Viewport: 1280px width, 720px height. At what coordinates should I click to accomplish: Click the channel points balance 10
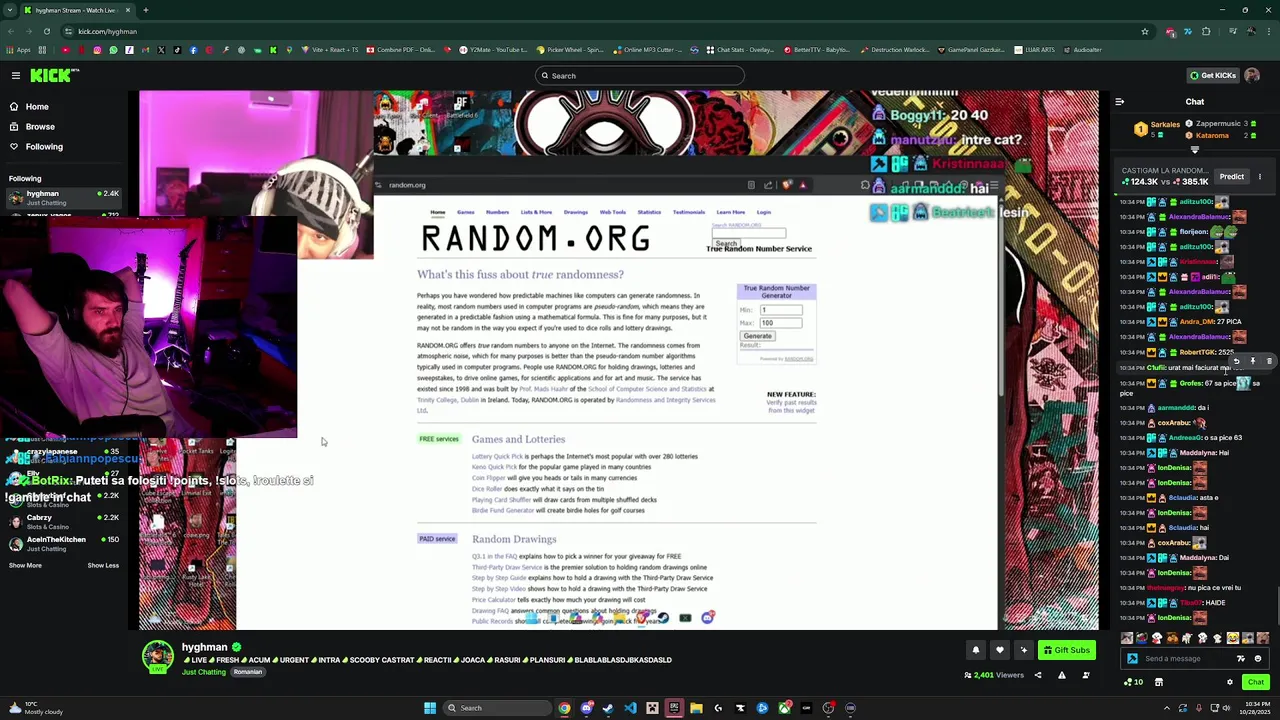click(1133, 682)
